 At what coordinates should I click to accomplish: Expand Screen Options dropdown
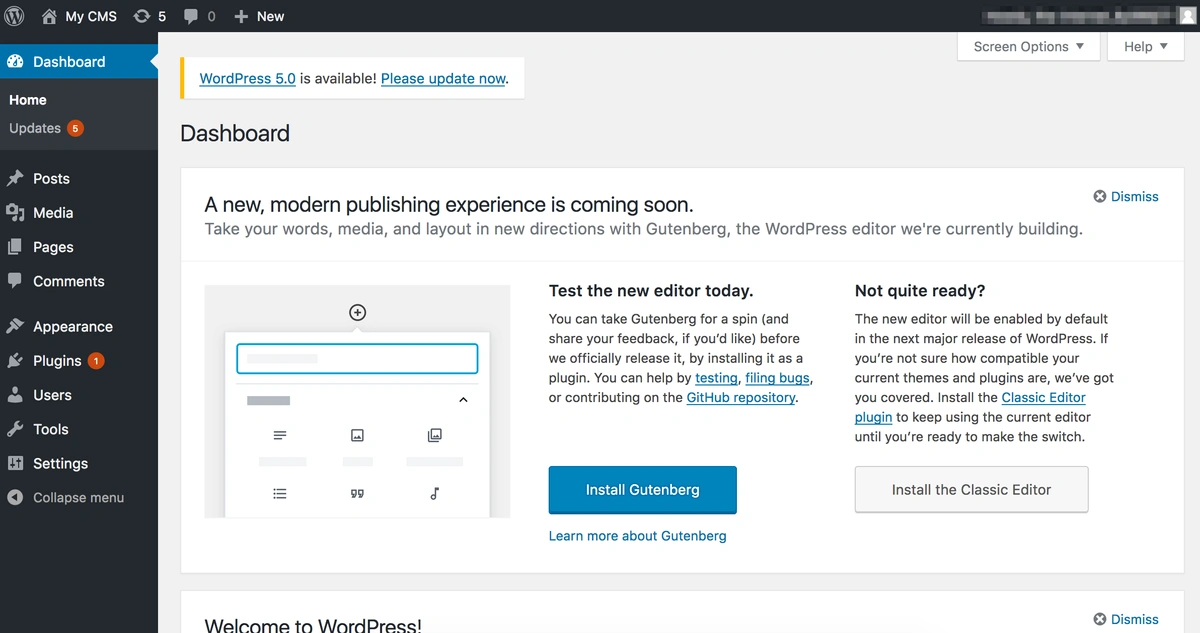tap(1029, 47)
